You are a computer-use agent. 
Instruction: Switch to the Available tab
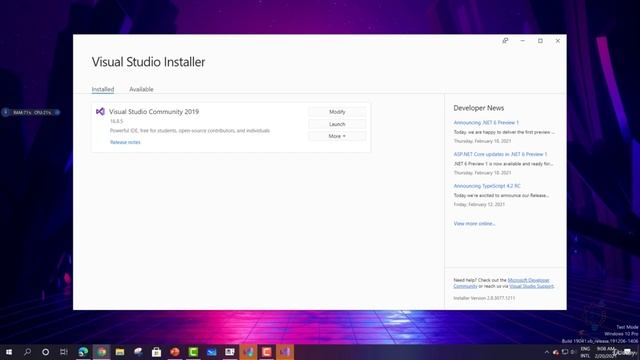tap(141, 89)
